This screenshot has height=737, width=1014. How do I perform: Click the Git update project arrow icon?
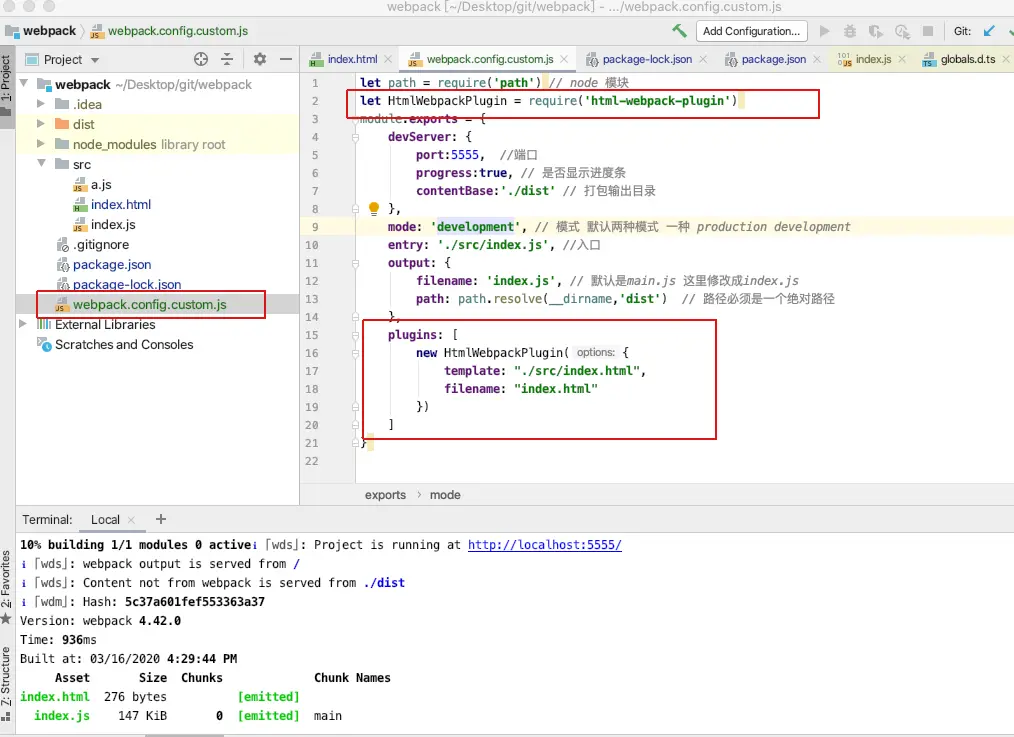coord(989,31)
